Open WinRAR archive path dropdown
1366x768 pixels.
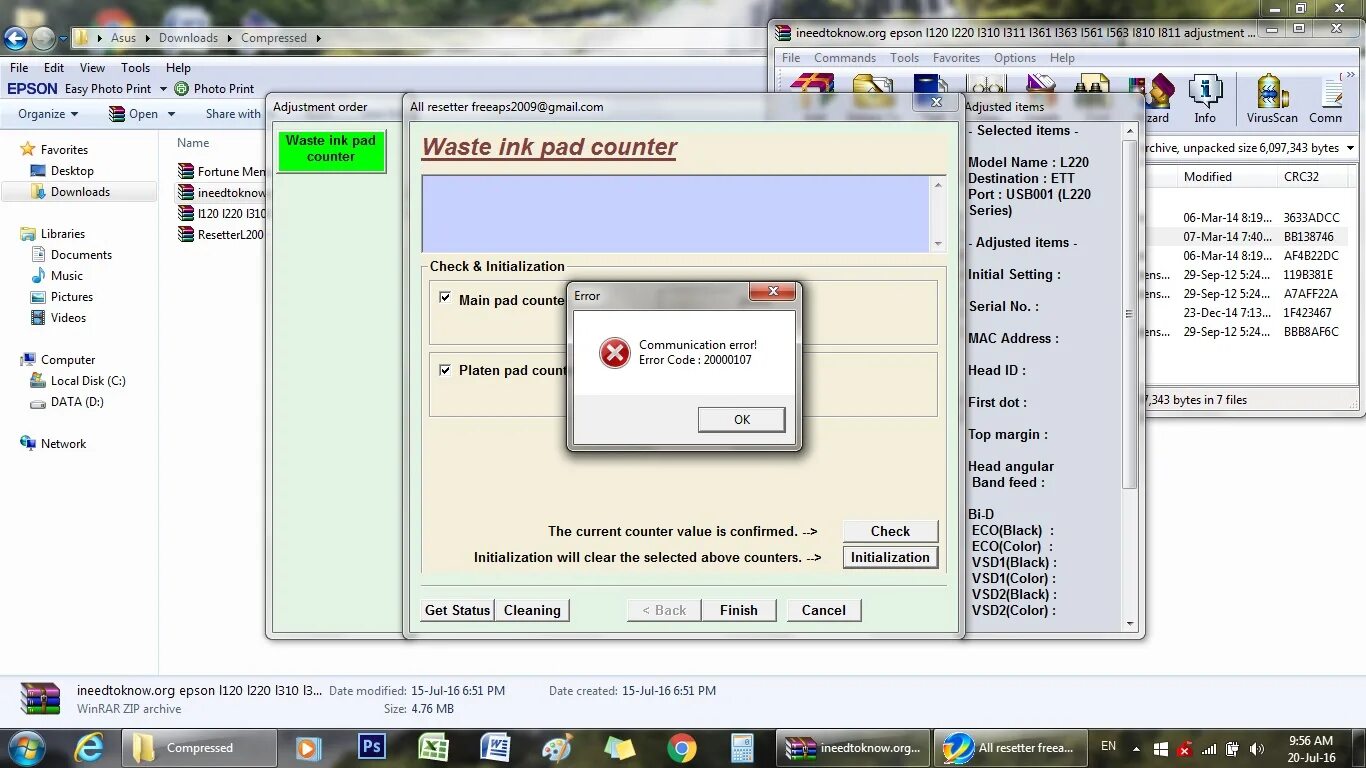tap(1350, 148)
